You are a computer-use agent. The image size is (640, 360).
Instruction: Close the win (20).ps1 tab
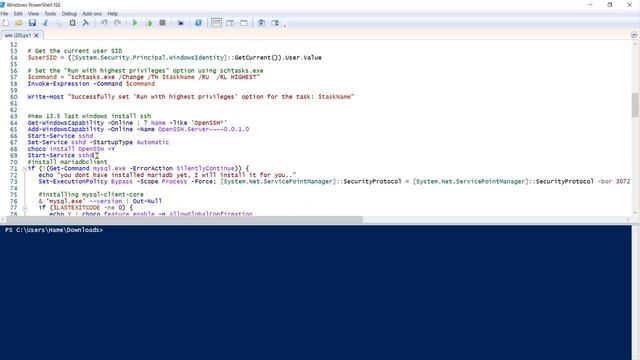[x=36, y=35]
